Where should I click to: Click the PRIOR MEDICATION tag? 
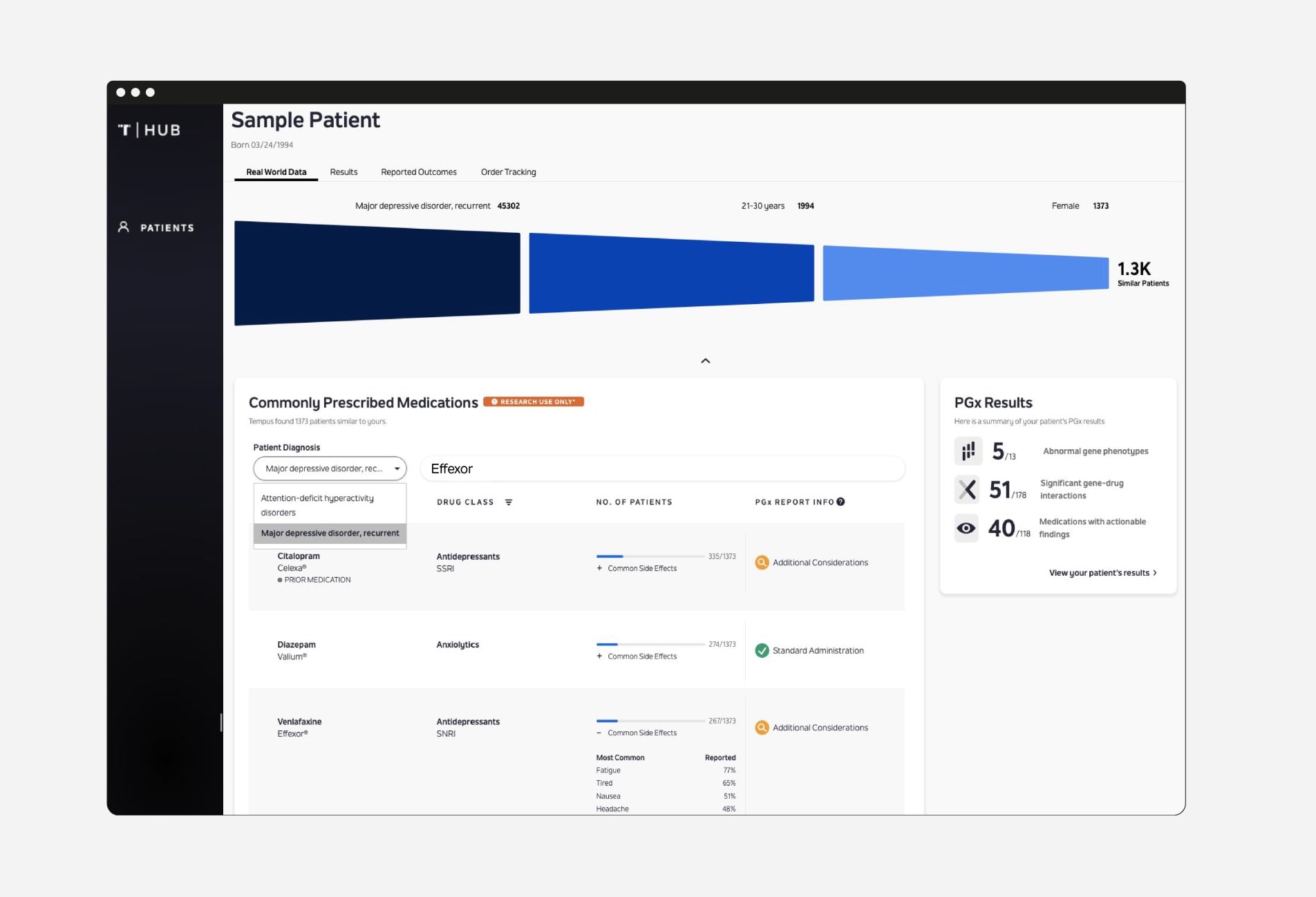click(314, 580)
